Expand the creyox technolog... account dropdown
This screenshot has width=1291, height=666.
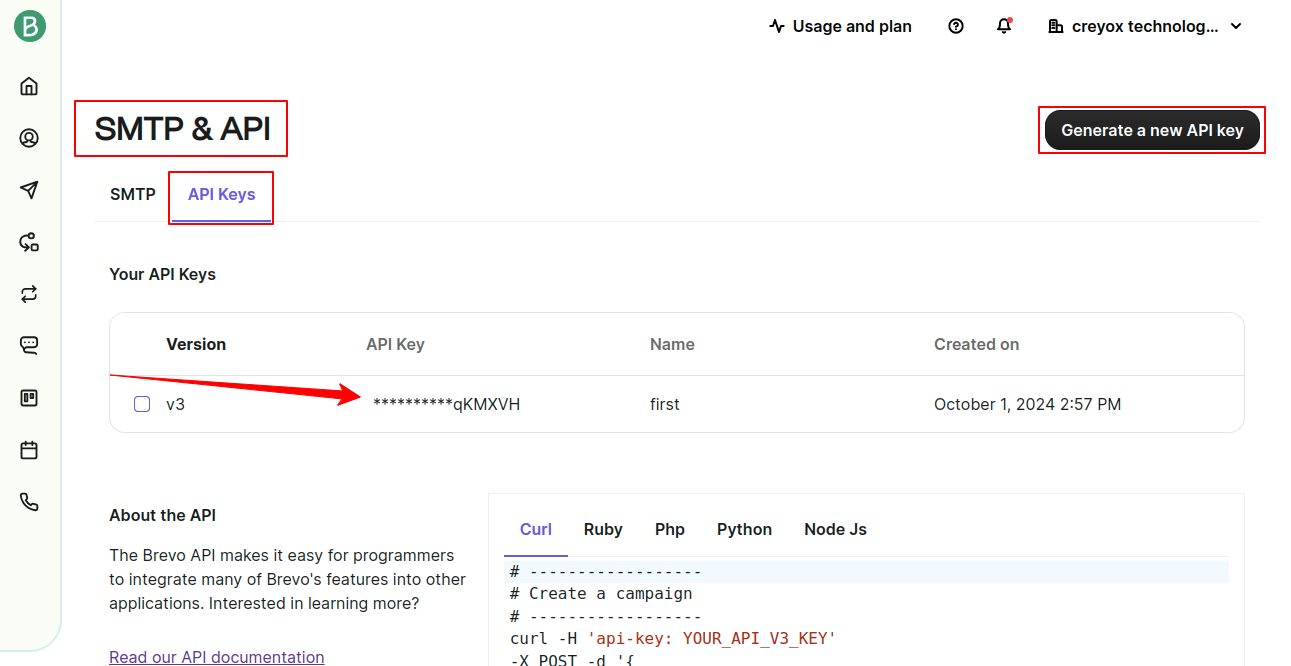(x=1144, y=27)
